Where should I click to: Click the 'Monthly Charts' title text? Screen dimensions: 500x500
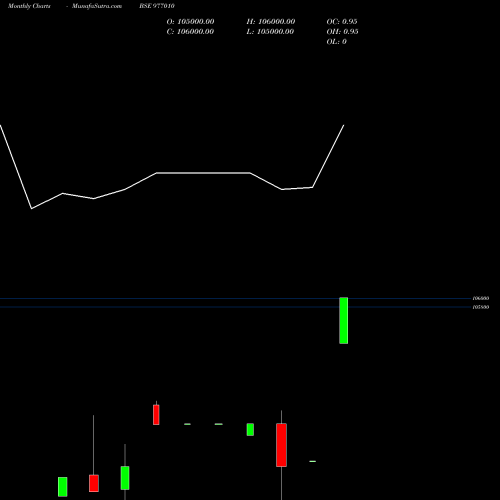29,6
